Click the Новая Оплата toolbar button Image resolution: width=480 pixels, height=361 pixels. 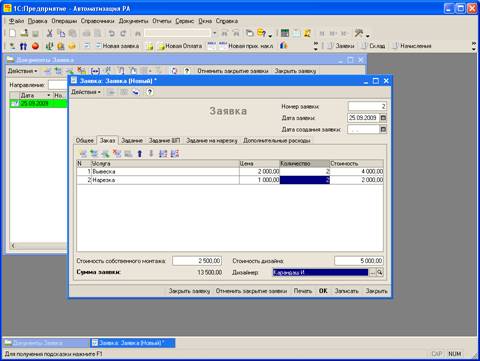tap(180, 46)
